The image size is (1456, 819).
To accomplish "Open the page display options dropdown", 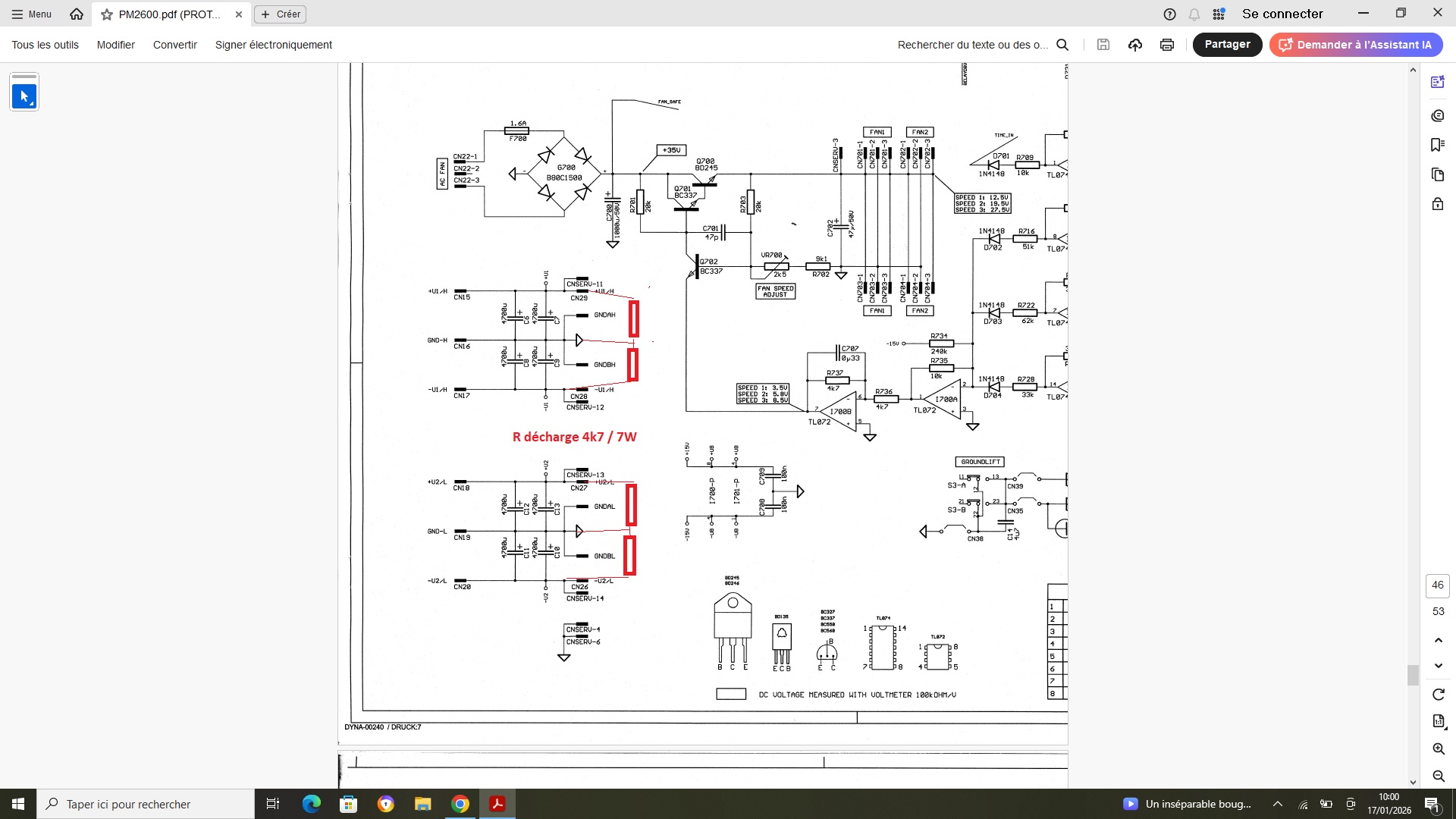I will point(1438,721).
